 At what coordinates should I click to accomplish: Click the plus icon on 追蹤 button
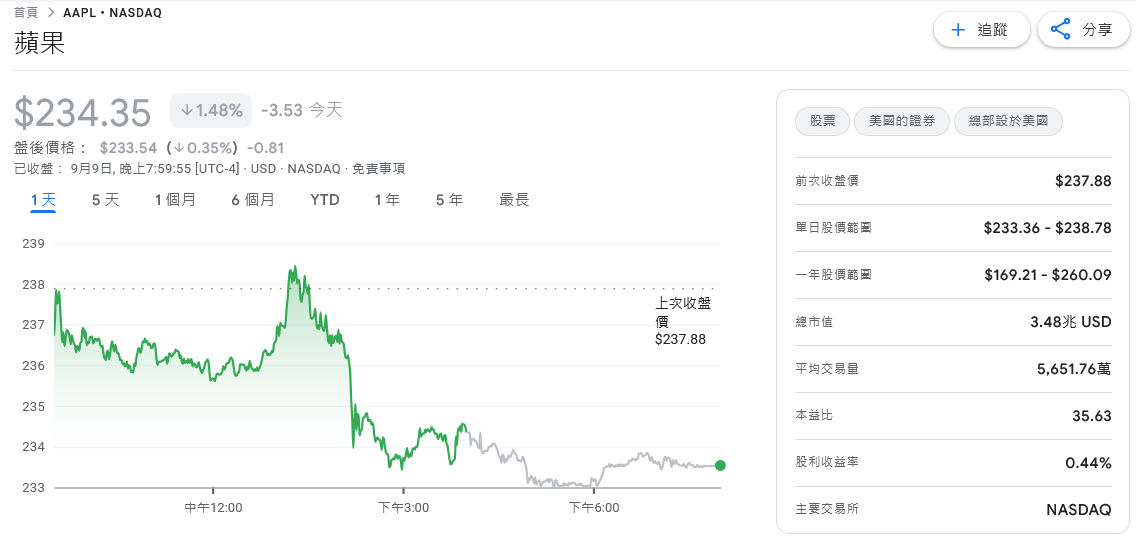click(x=958, y=30)
